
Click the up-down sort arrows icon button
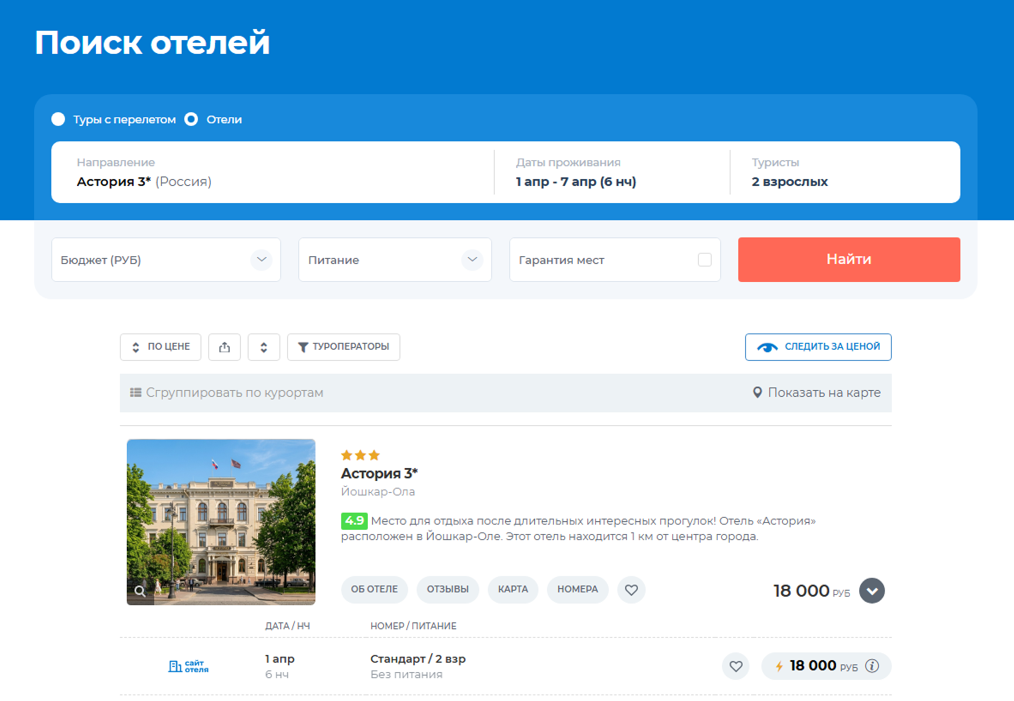[264, 347]
